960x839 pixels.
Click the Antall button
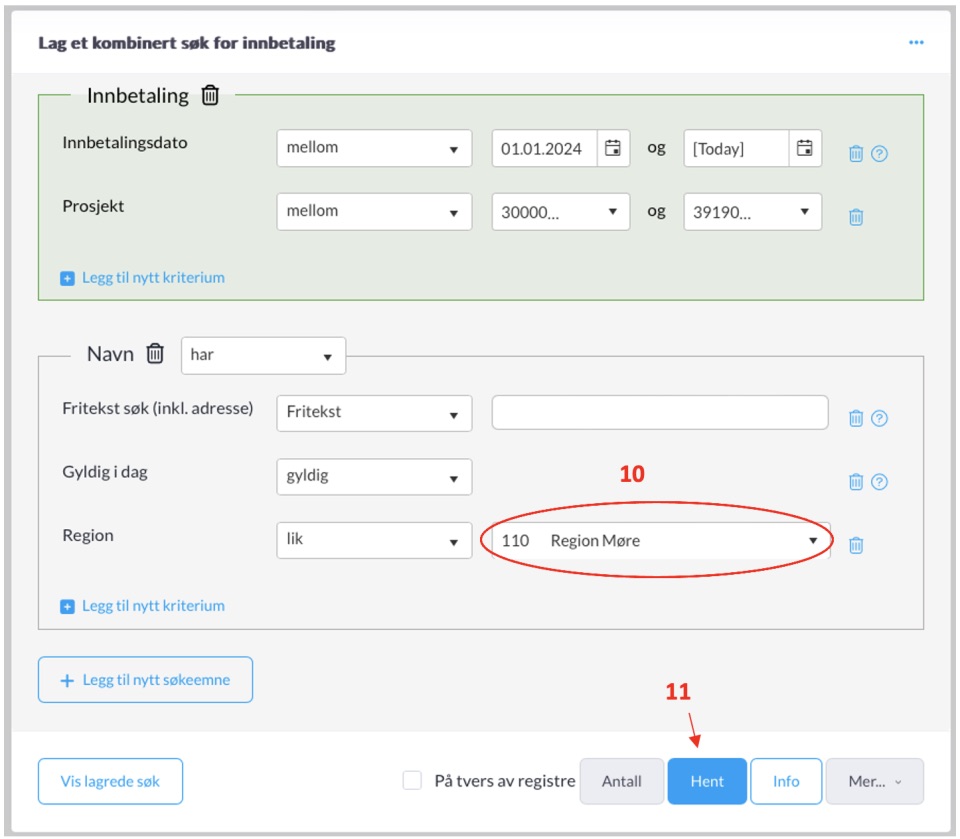click(621, 781)
